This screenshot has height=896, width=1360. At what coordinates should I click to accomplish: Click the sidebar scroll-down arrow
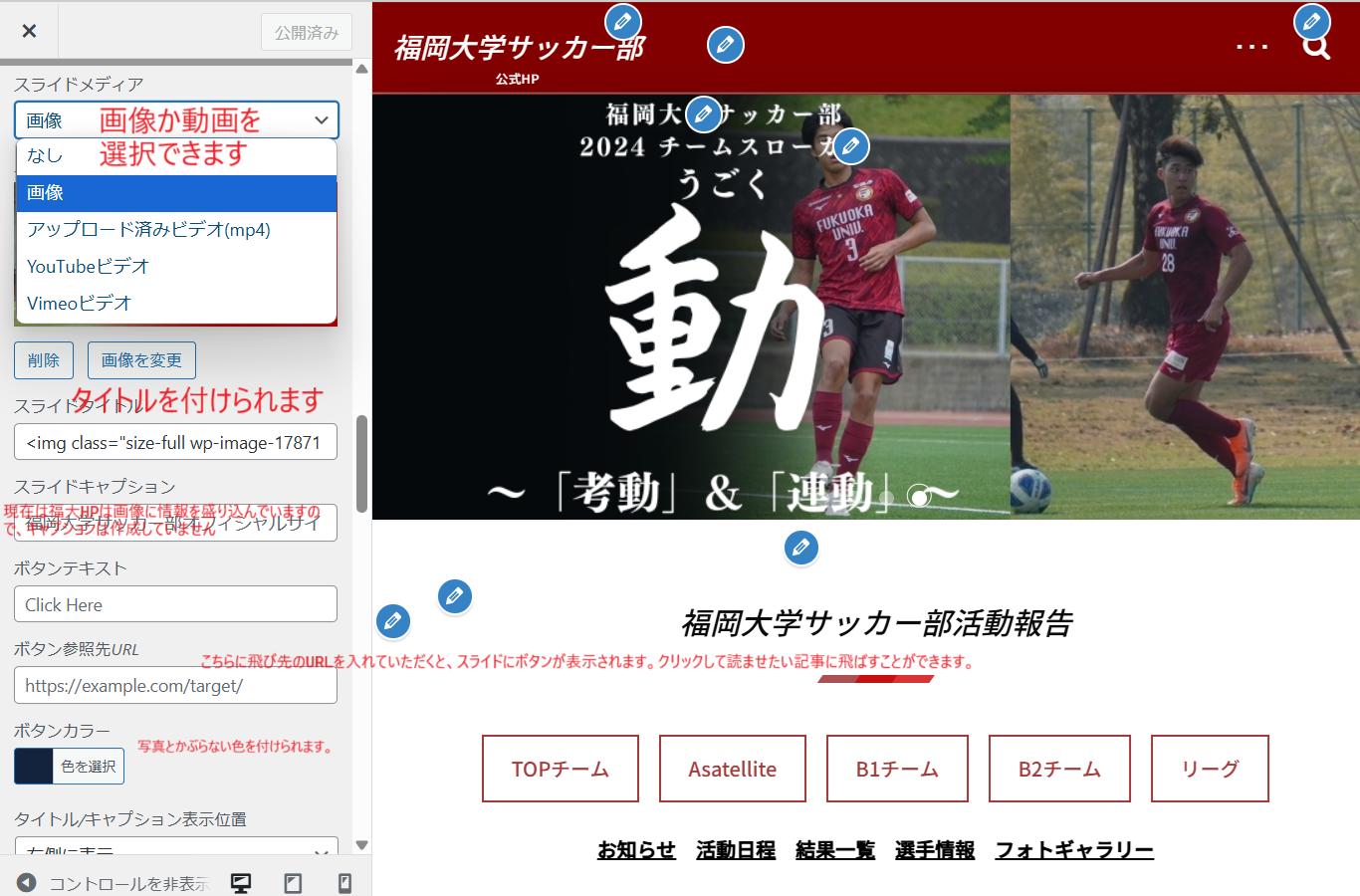(361, 845)
